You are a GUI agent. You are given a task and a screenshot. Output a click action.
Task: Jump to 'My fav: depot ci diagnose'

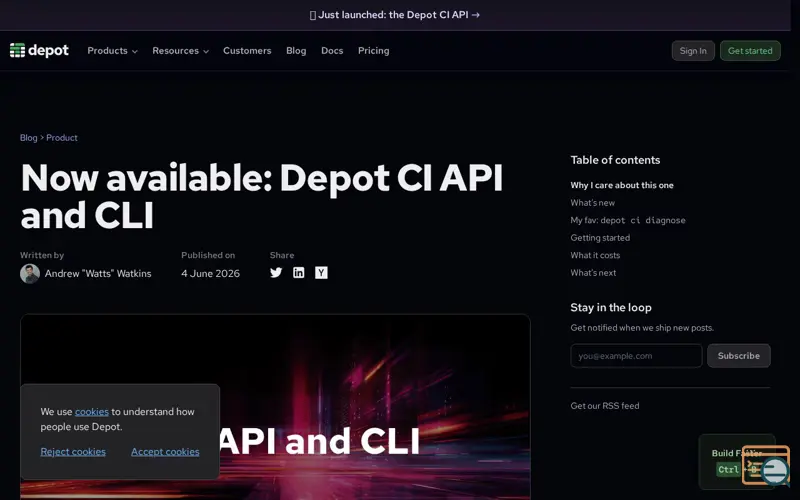628,220
